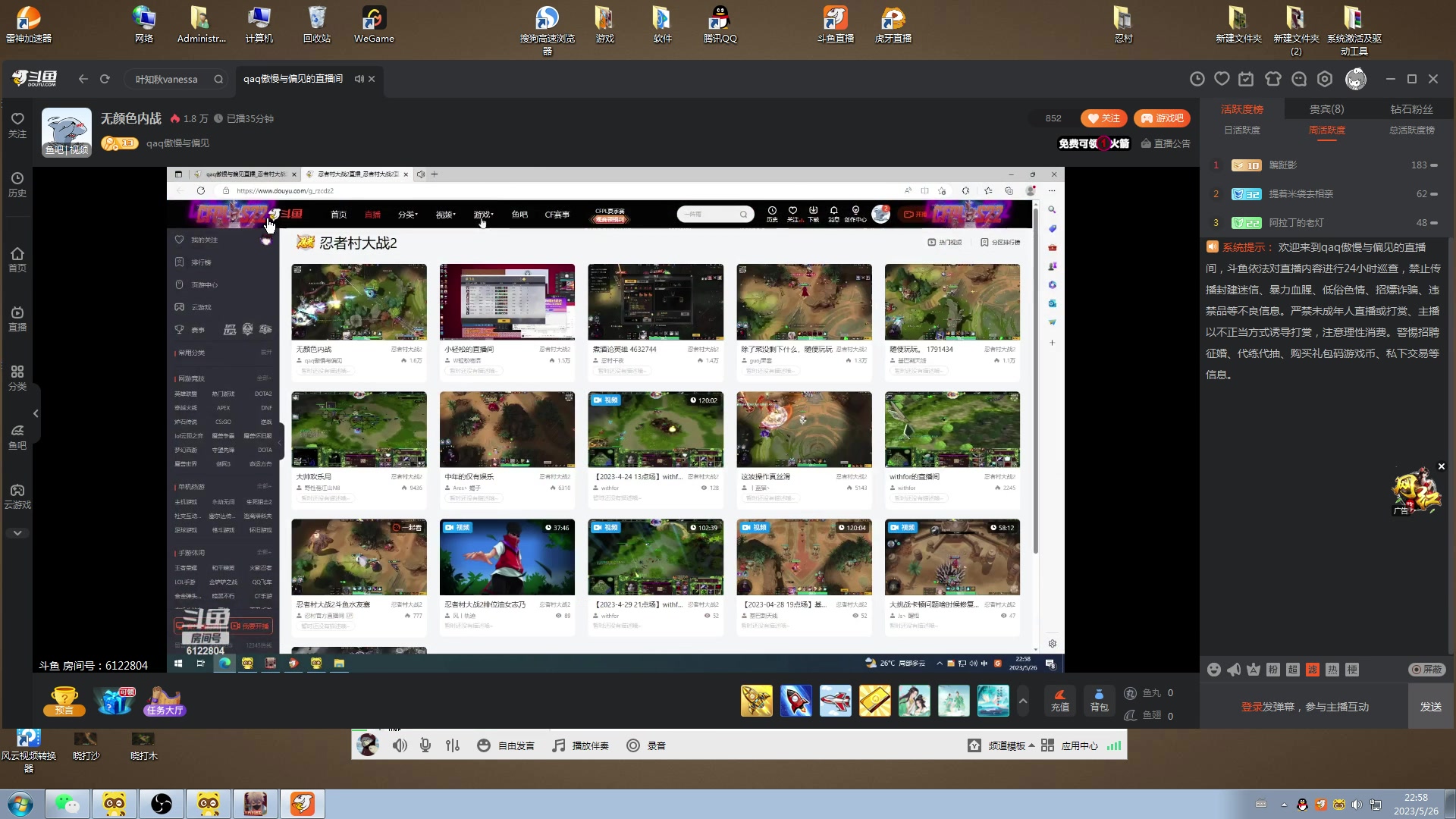Screen dimensions: 1456x819
Task: Open favorites heart icon in title bar
Action: tap(1222, 79)
